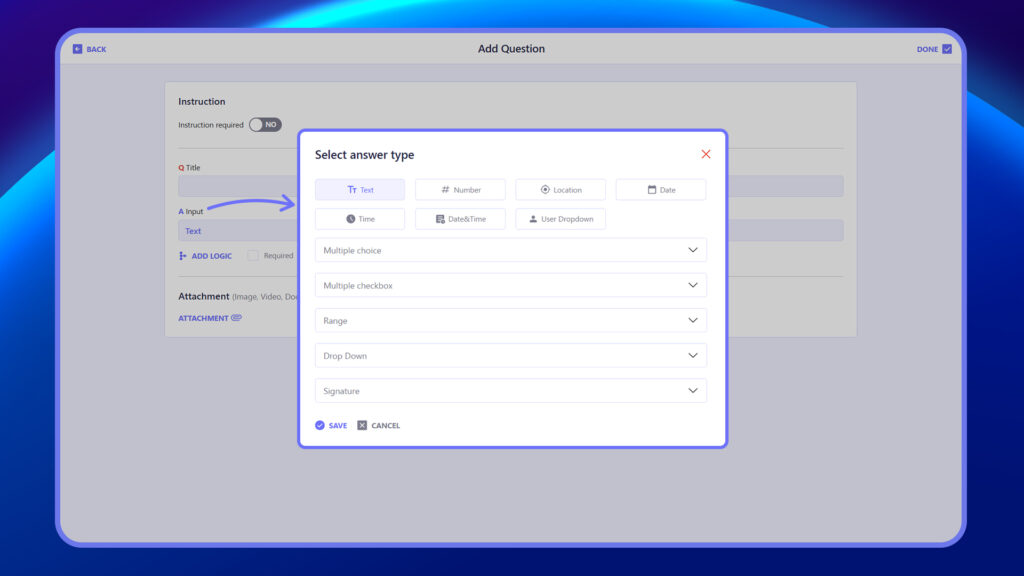
Task: Expand the Multiple choice section
Action: (x=511, y=250)
